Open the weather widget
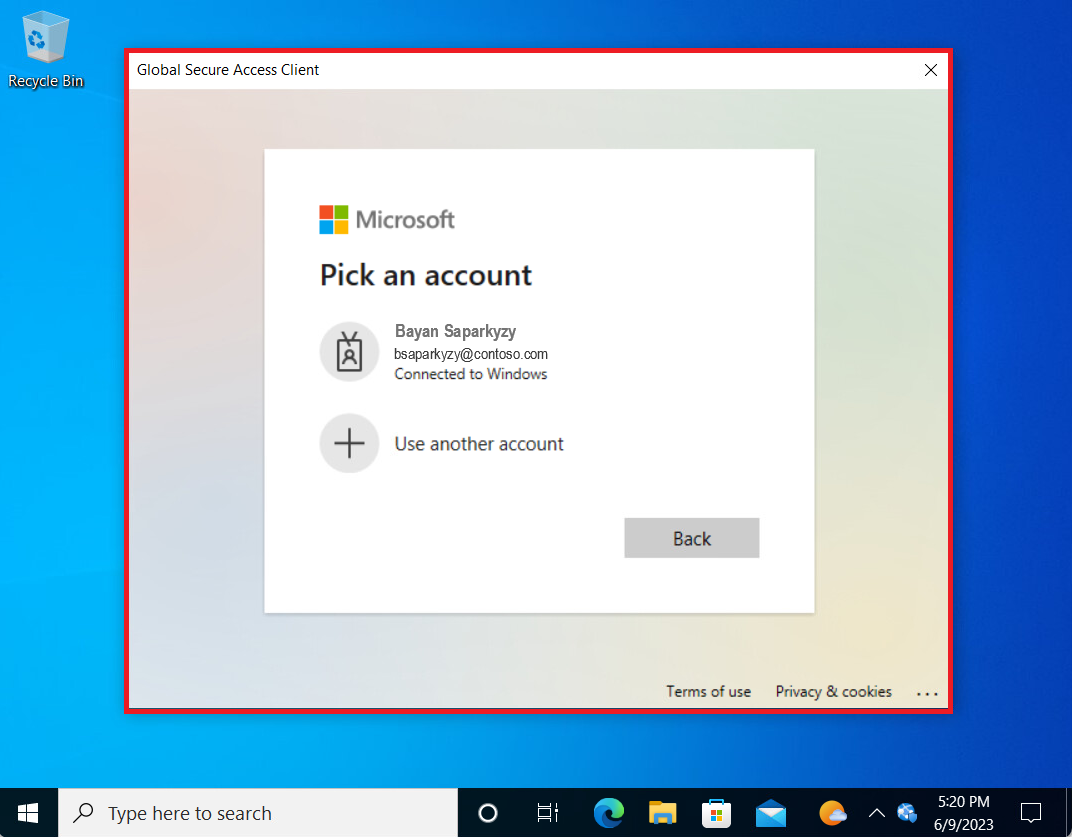 point(831,813)
